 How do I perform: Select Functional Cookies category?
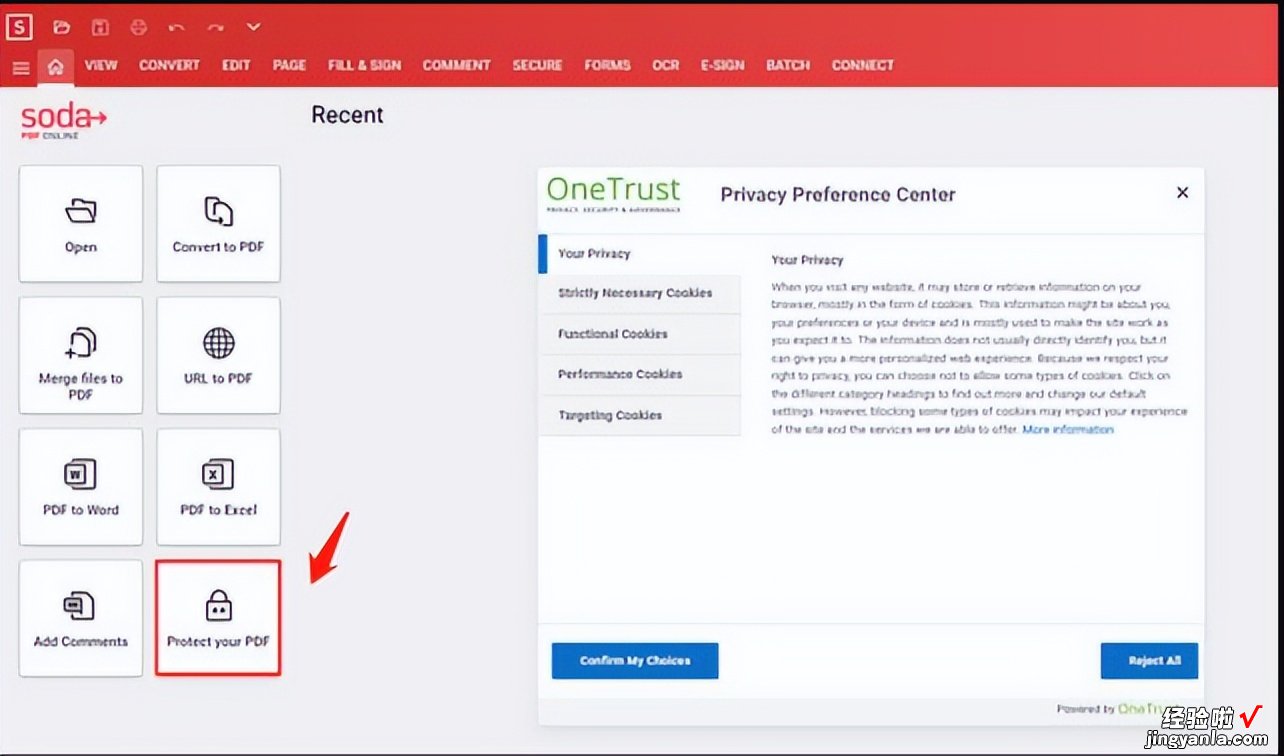640,334
